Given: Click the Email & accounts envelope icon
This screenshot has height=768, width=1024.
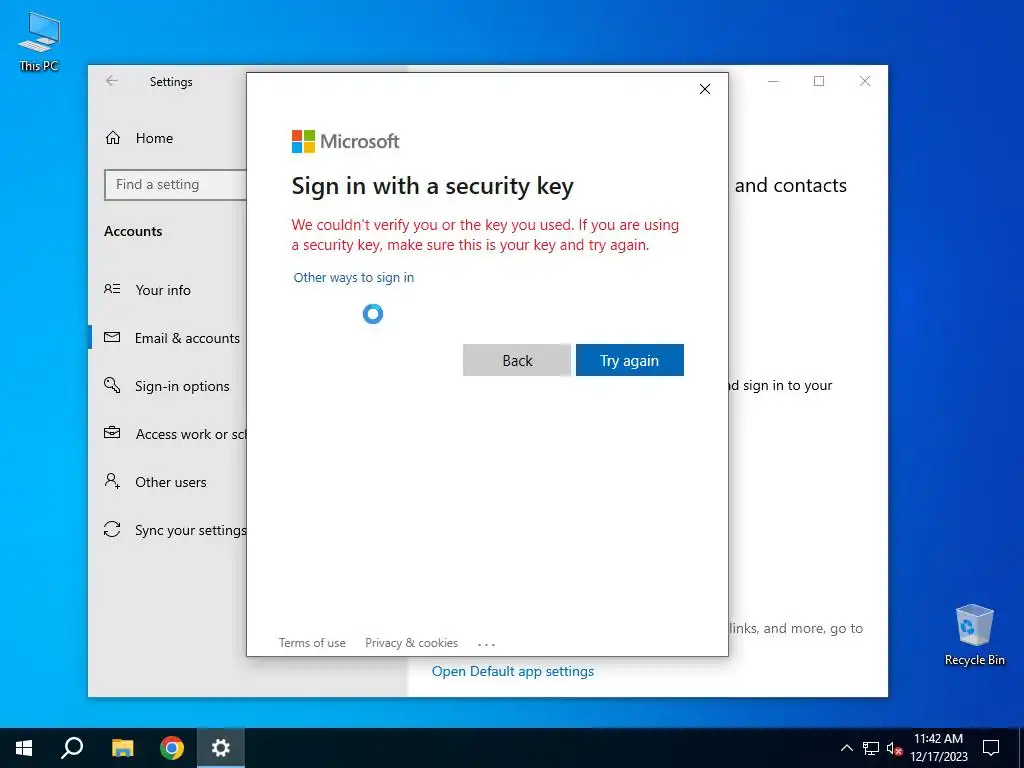Looking at the screenshot, I should [112, 338].
